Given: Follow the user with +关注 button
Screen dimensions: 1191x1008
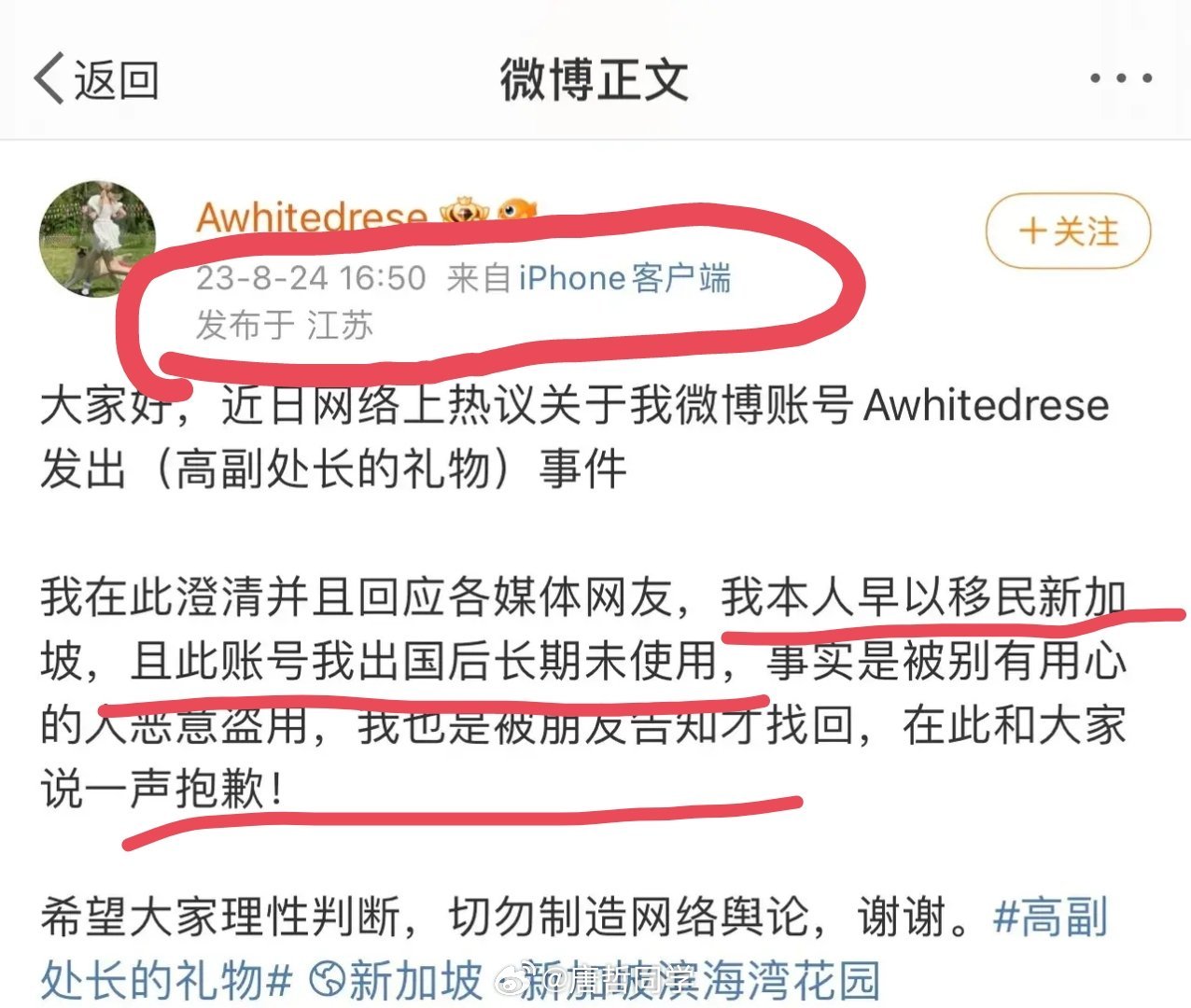Looking at the screenshot, I should click(x=1069, y=231).
